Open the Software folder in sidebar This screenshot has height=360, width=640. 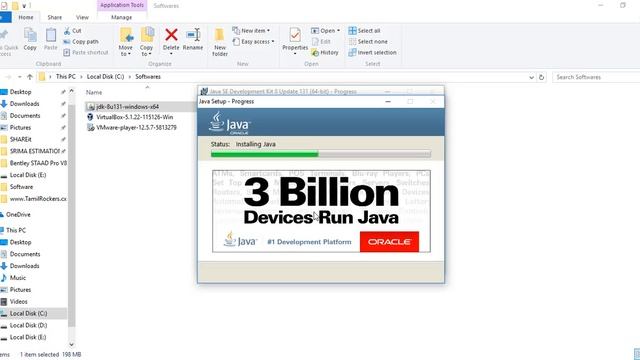coord(21,187)
